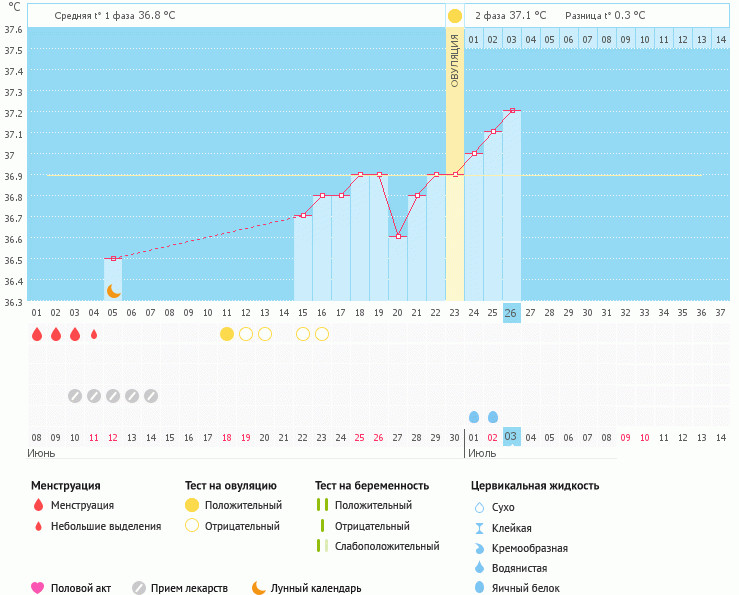Select the positive ovulation test on day 11
Image resolution: width=739 pixels, height=595 pixels.
pyautogui.click(x=227, y=334)
